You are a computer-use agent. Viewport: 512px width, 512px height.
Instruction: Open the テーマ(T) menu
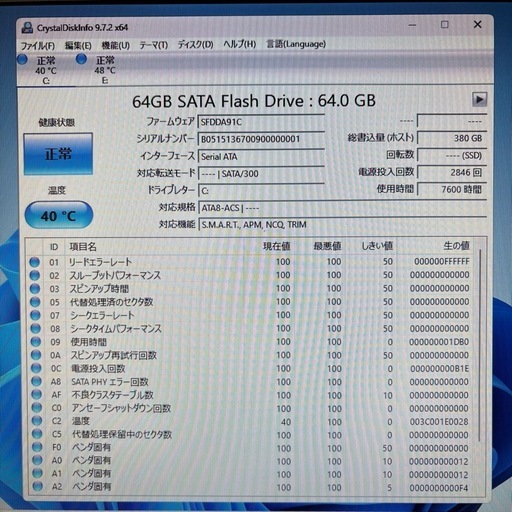pyautogui.click(x=153, y=45)
